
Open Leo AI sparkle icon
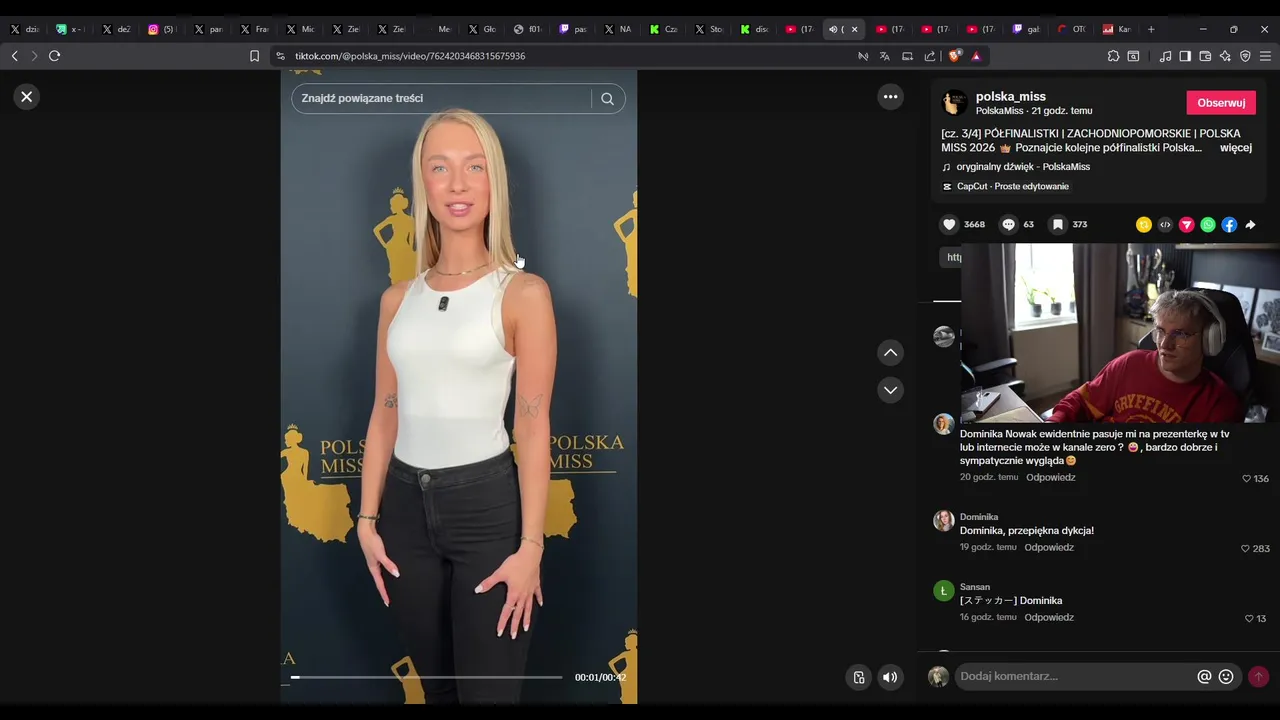coord(1225,56)
